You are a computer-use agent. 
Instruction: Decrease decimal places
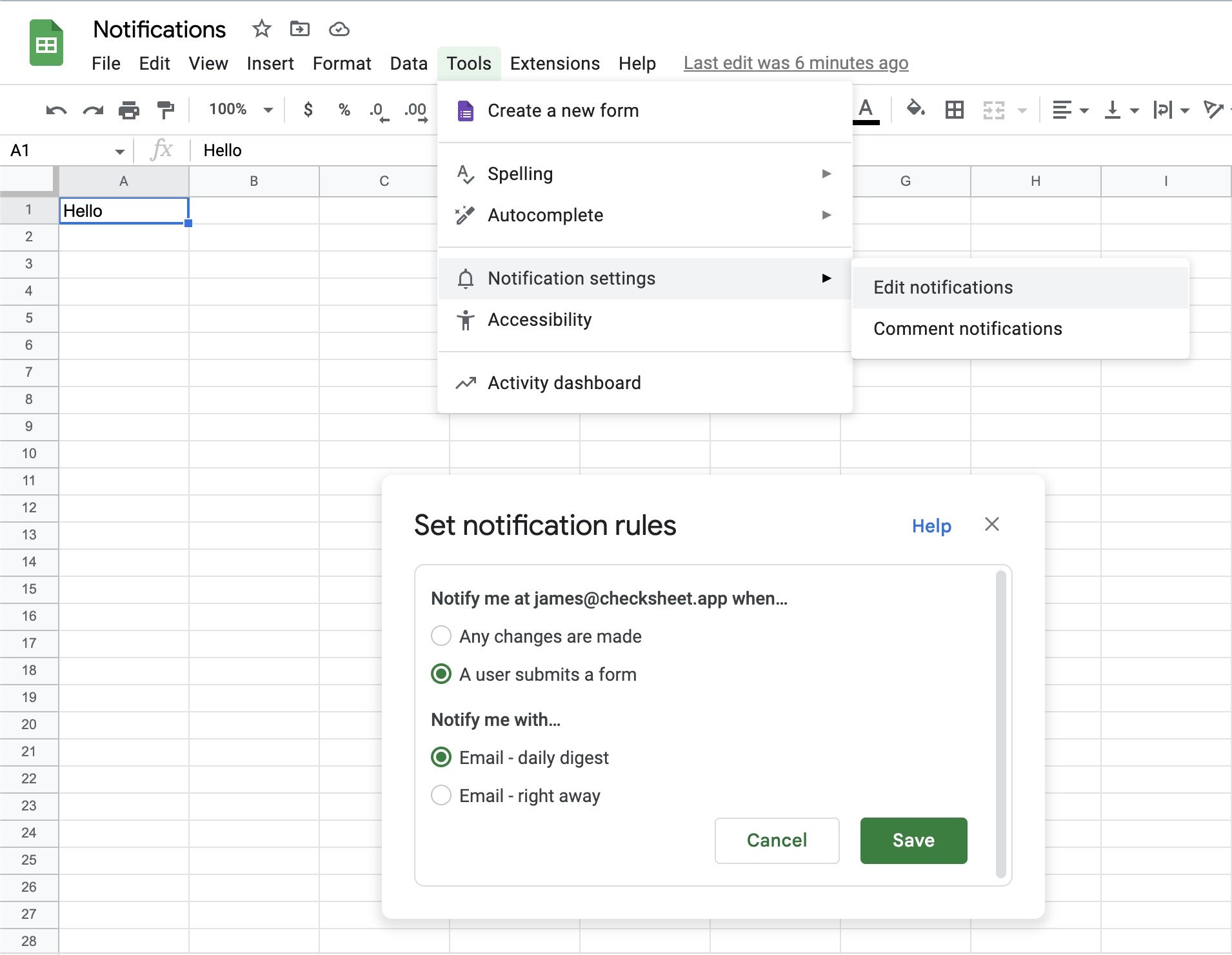click(379, 111)
